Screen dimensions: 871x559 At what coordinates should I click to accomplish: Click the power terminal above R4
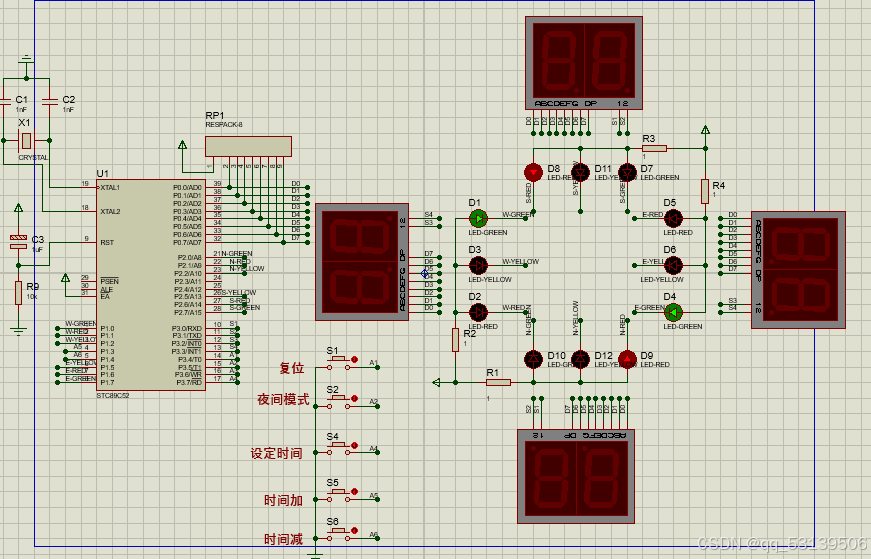point(705,130)
